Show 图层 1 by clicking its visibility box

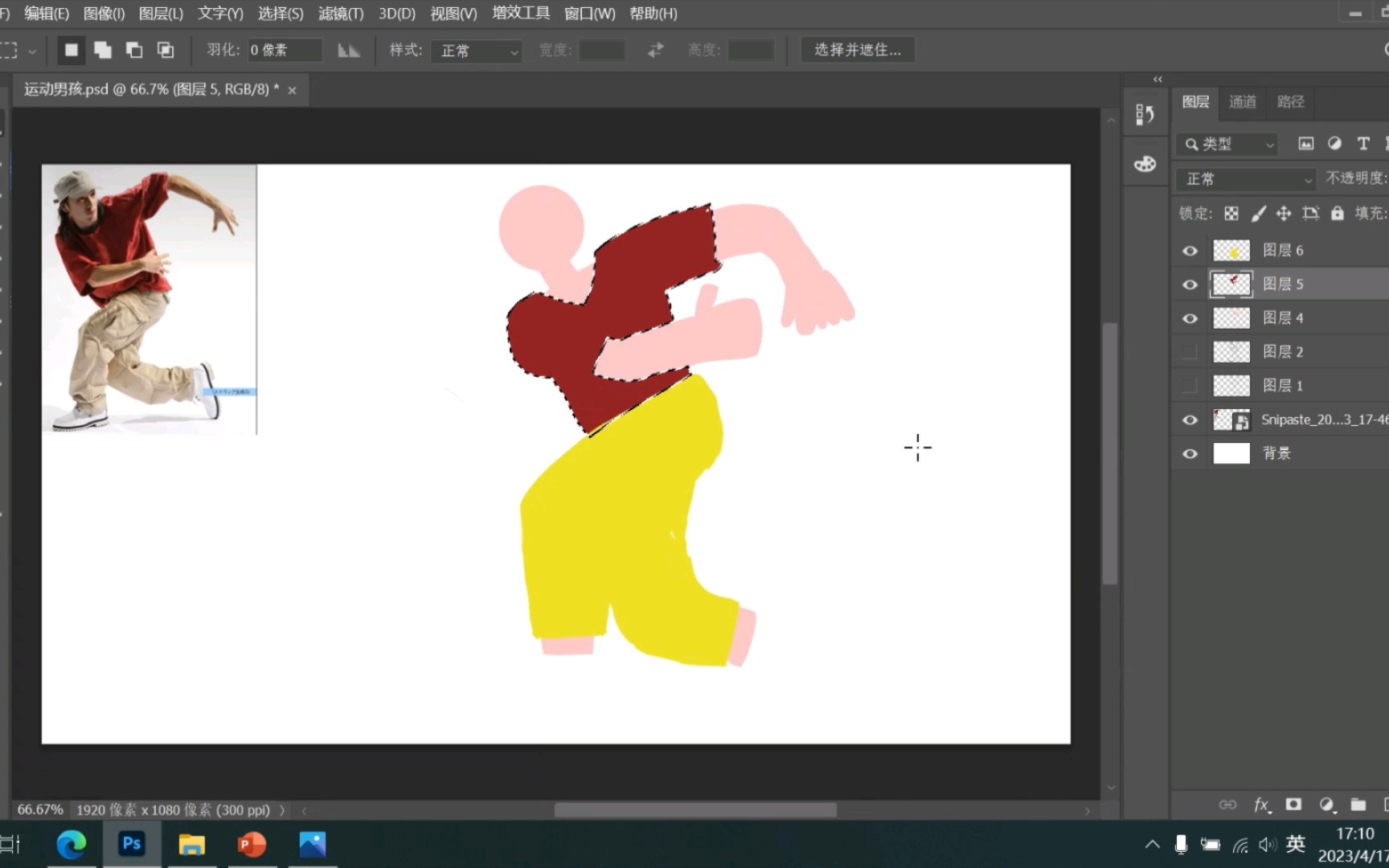(x=1190, y=386)
